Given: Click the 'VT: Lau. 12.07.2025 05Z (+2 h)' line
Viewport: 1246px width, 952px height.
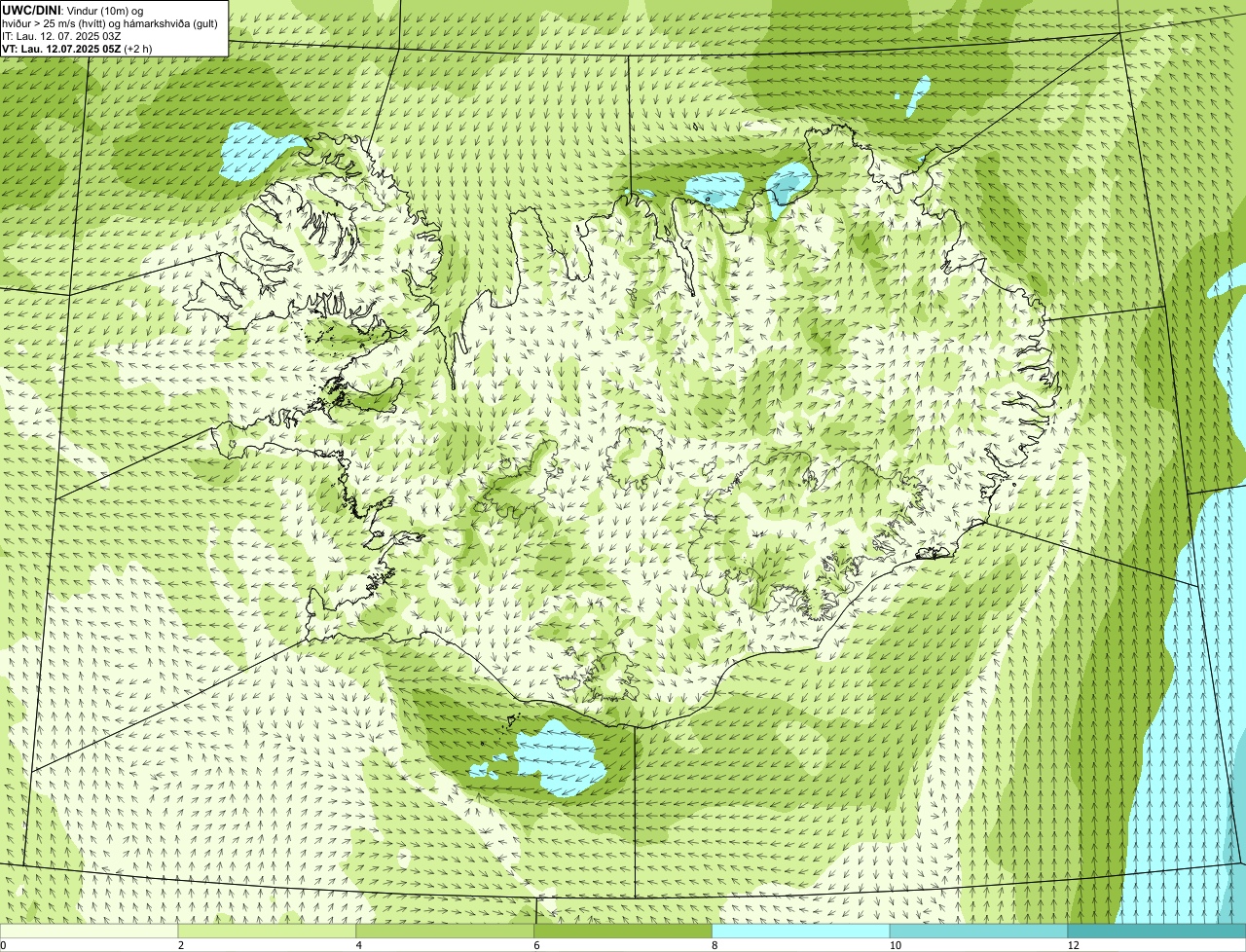Looking at the screenshot, I should click(x=77, y=48).
